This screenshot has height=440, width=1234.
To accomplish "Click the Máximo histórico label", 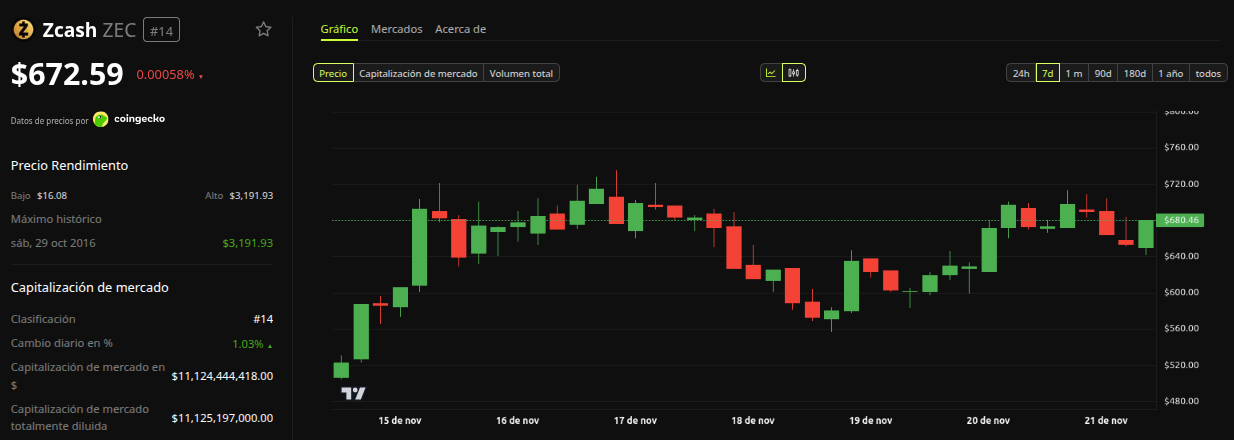I will [56, 219].
